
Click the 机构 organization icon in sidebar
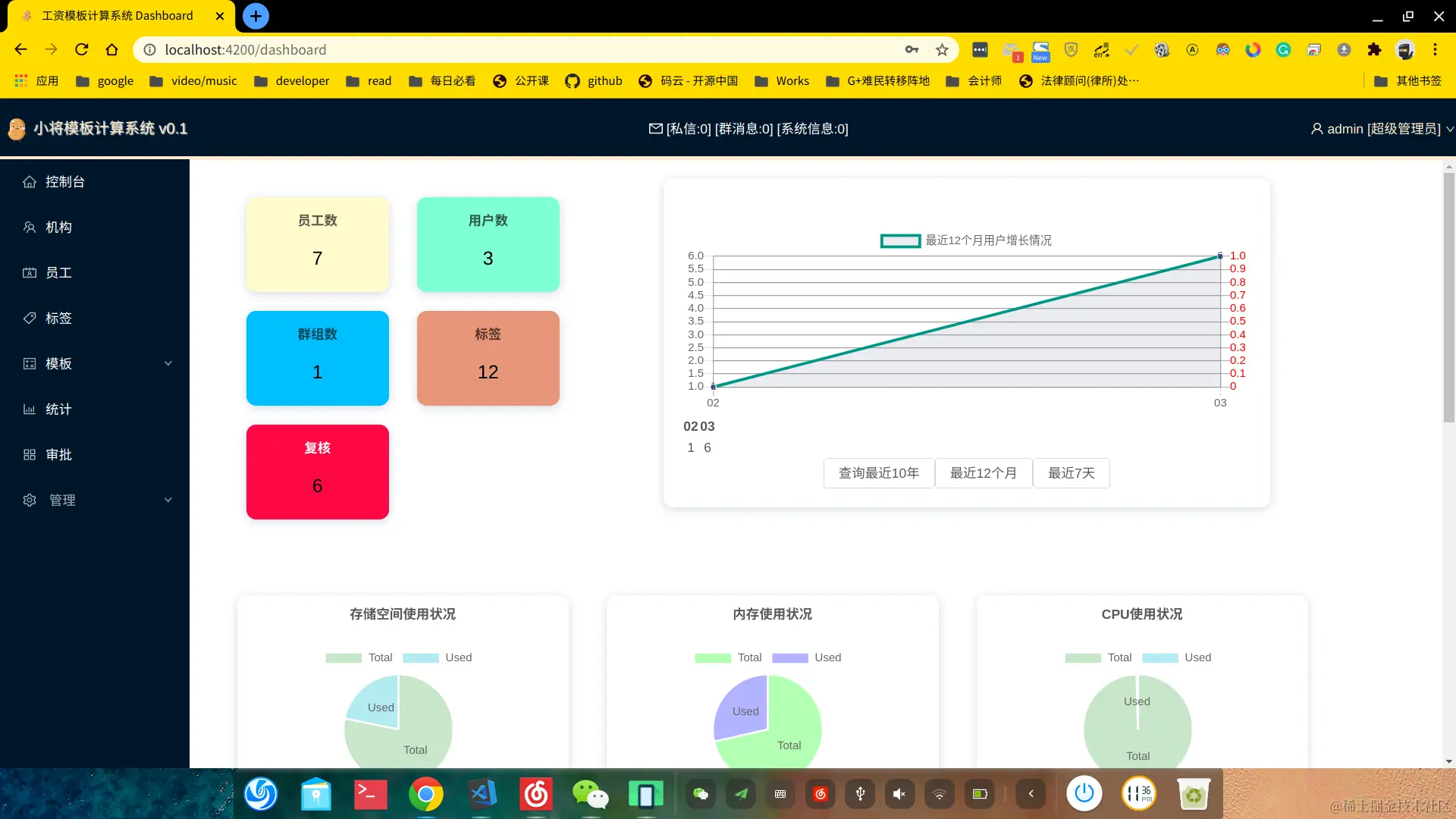coord(30,227)
